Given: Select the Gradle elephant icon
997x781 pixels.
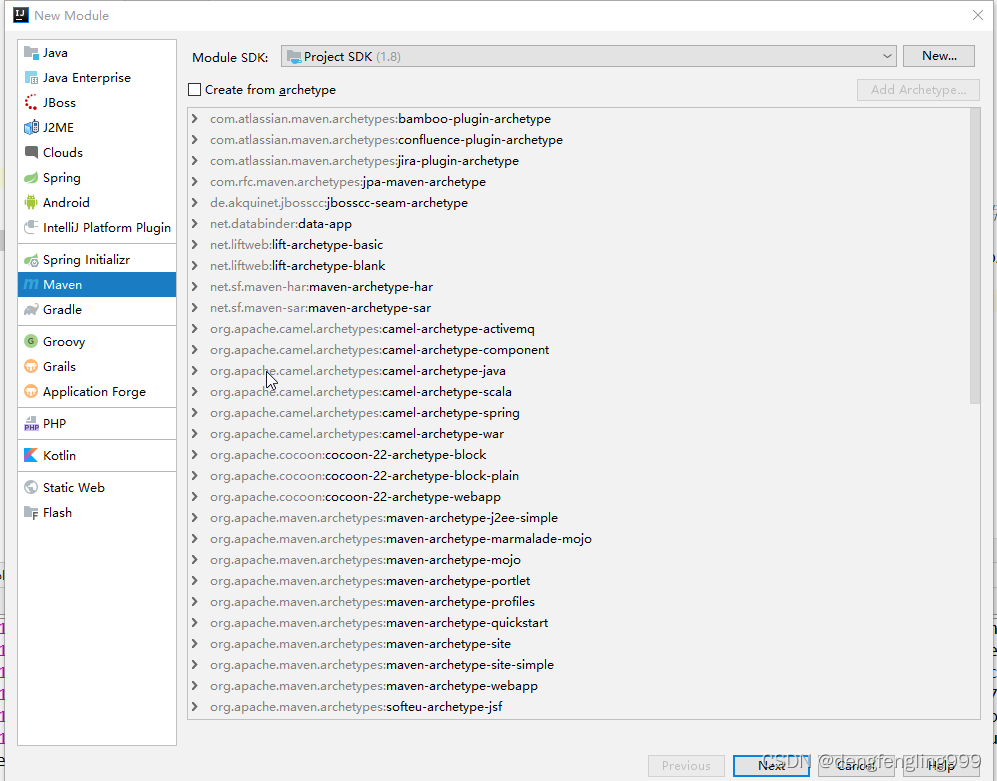Looking at the screenshot, I should coord(31,310).
